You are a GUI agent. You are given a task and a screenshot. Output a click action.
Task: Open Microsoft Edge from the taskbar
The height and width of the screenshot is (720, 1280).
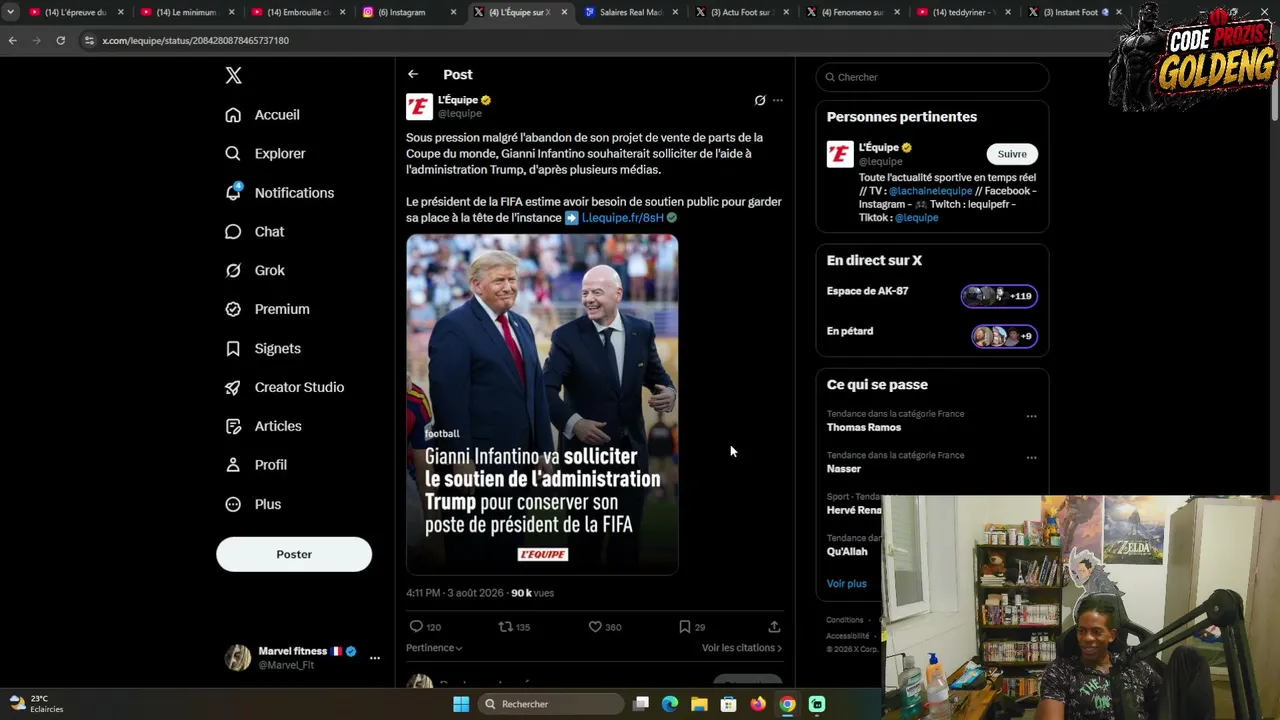[x=670, y=704]
